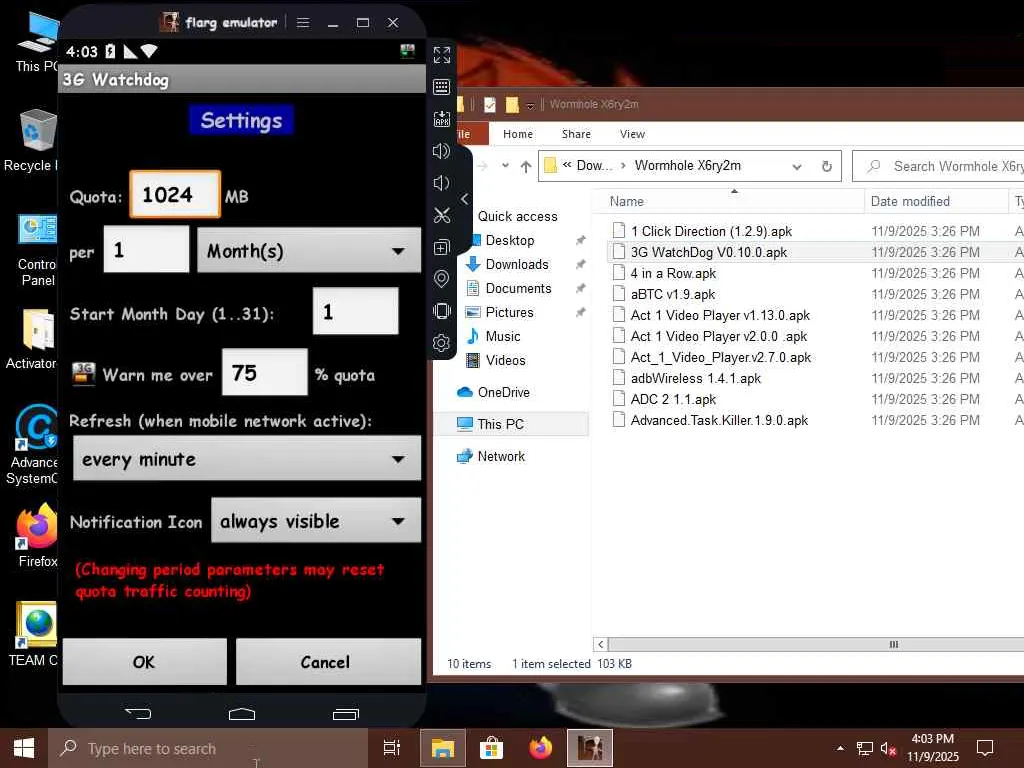Select Network in navigation pane

[500, 456]
